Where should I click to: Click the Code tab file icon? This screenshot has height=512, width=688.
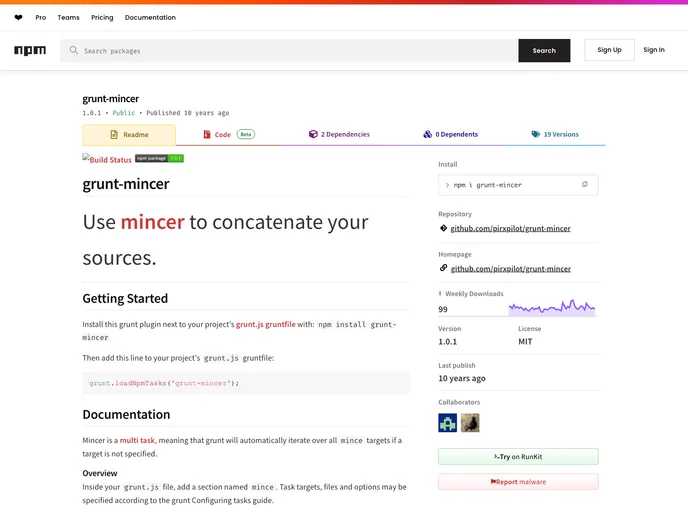pos(207,134)
